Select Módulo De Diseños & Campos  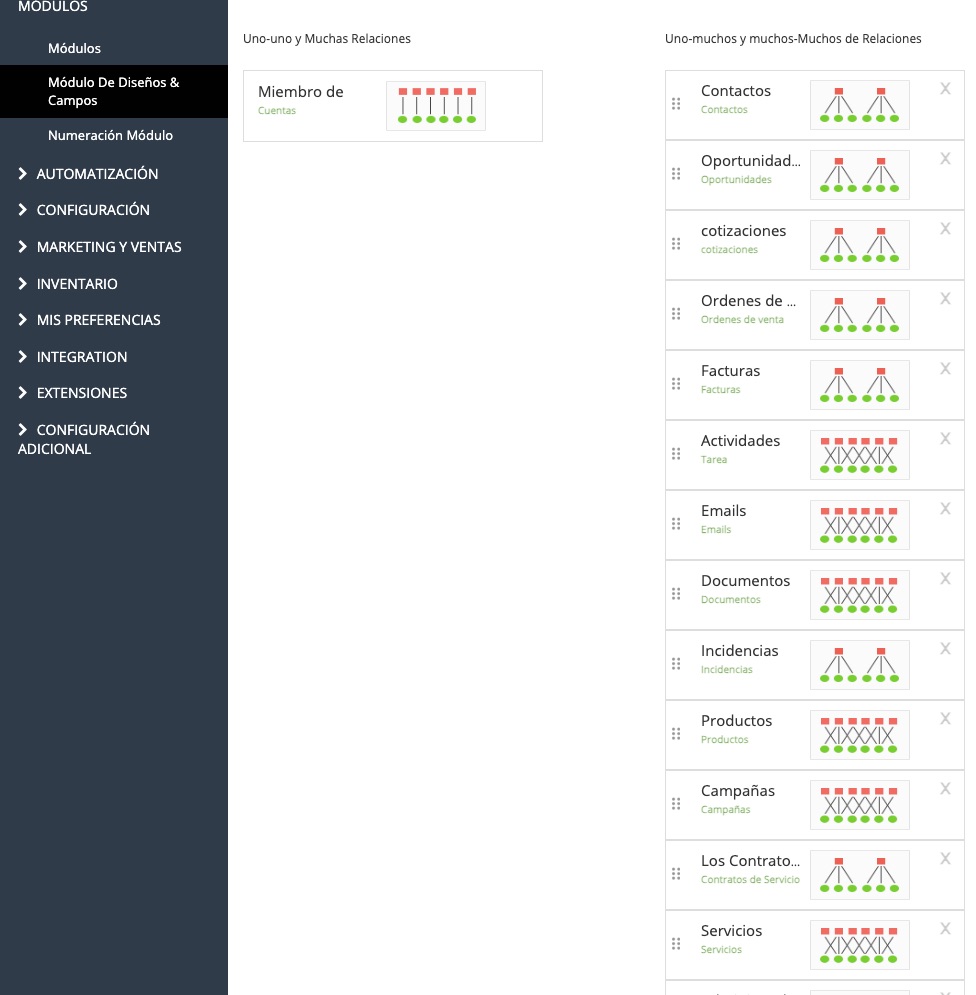[x=113, y=92]
